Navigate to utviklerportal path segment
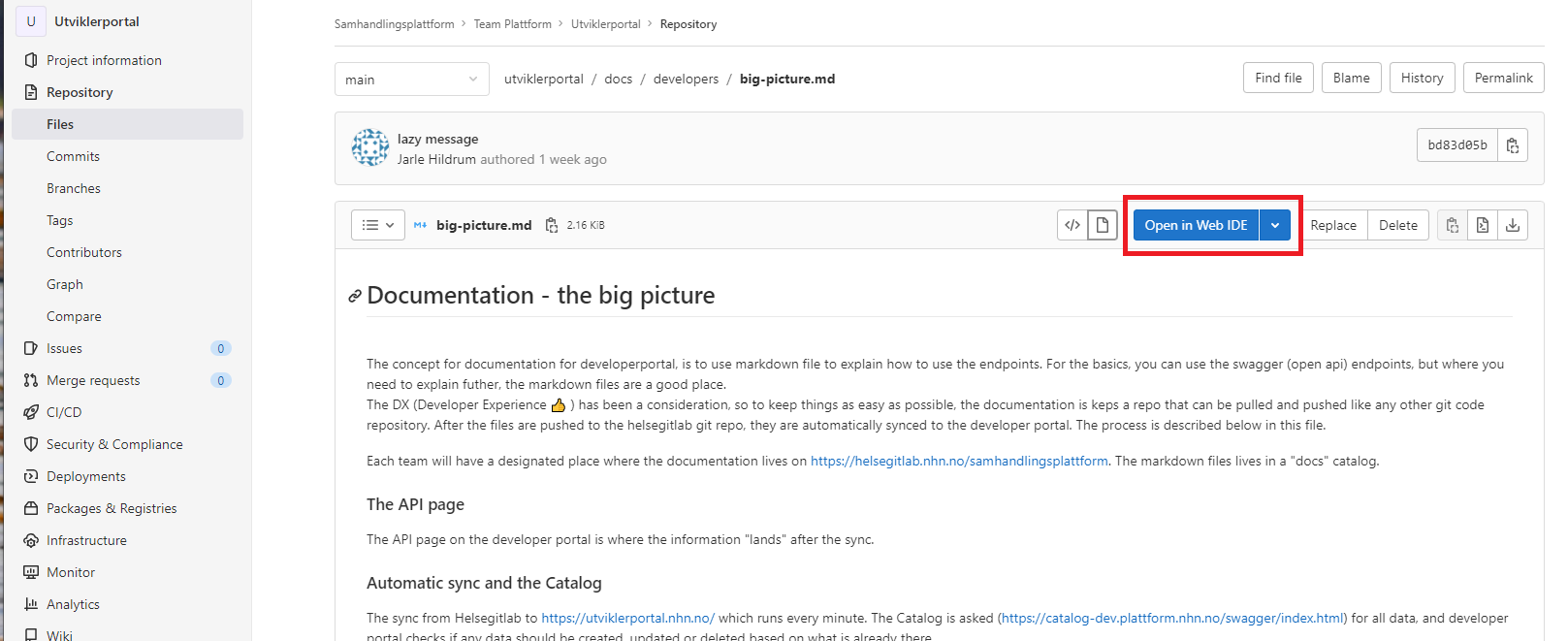 [x=544, y=80]
